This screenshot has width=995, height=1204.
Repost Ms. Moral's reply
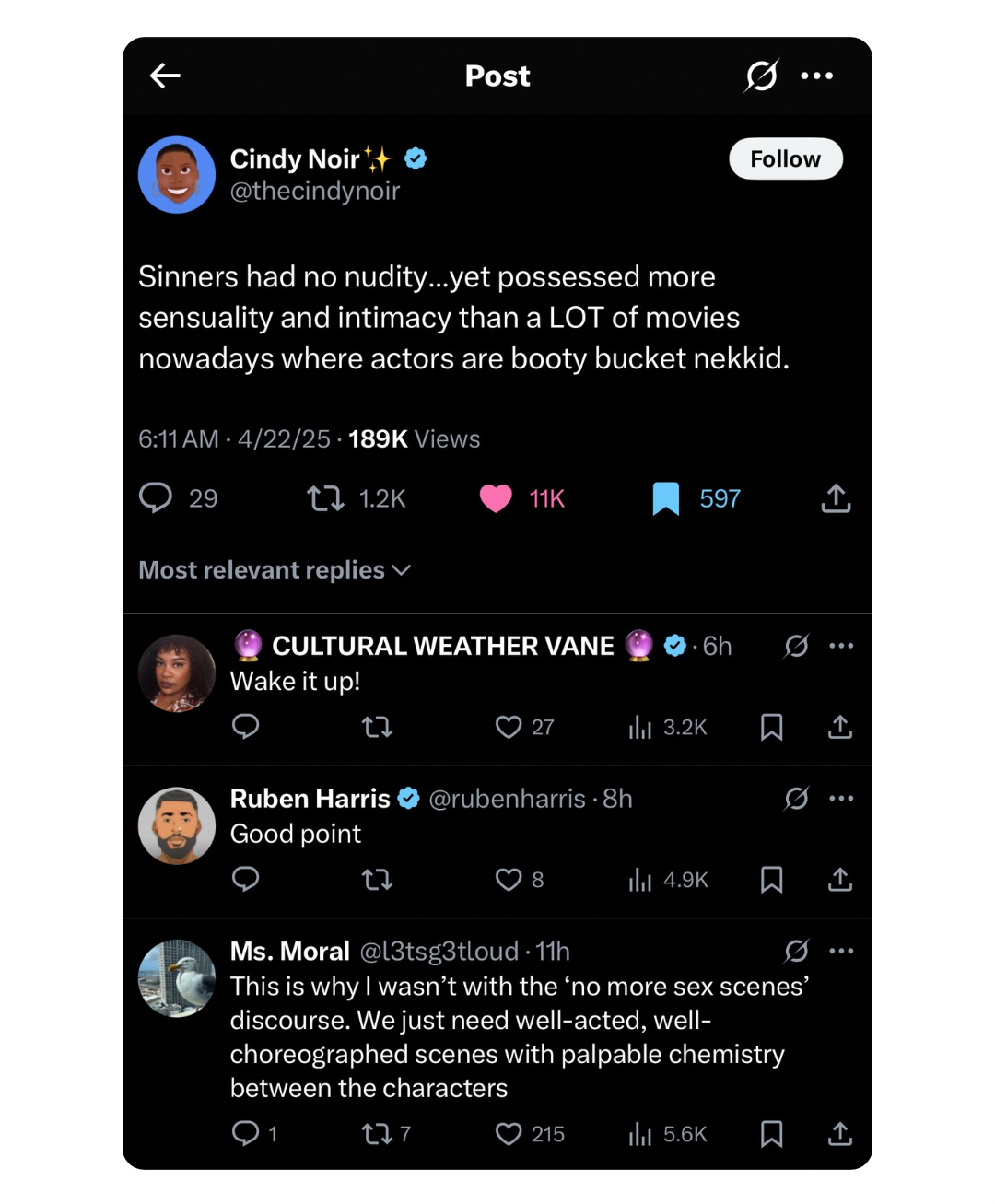click(377, 1133)
